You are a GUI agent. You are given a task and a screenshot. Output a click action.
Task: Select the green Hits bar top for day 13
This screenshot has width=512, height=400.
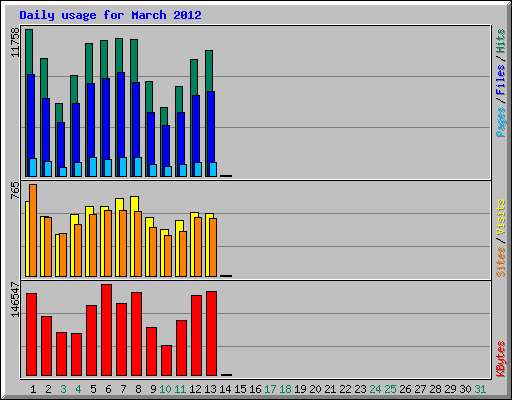tap(209, 71)
